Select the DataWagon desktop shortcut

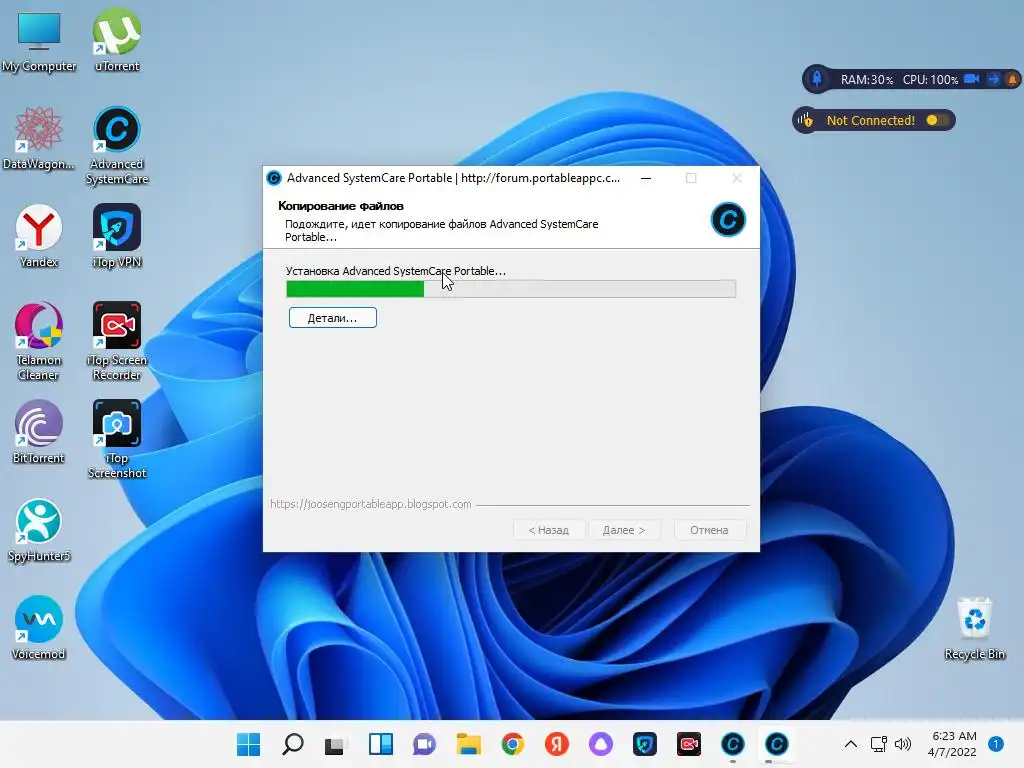[39, 138]
